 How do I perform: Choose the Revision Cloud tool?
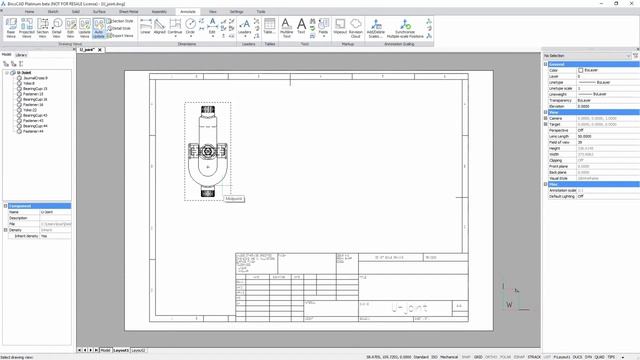pyautogui.click(x=356, y=28)
